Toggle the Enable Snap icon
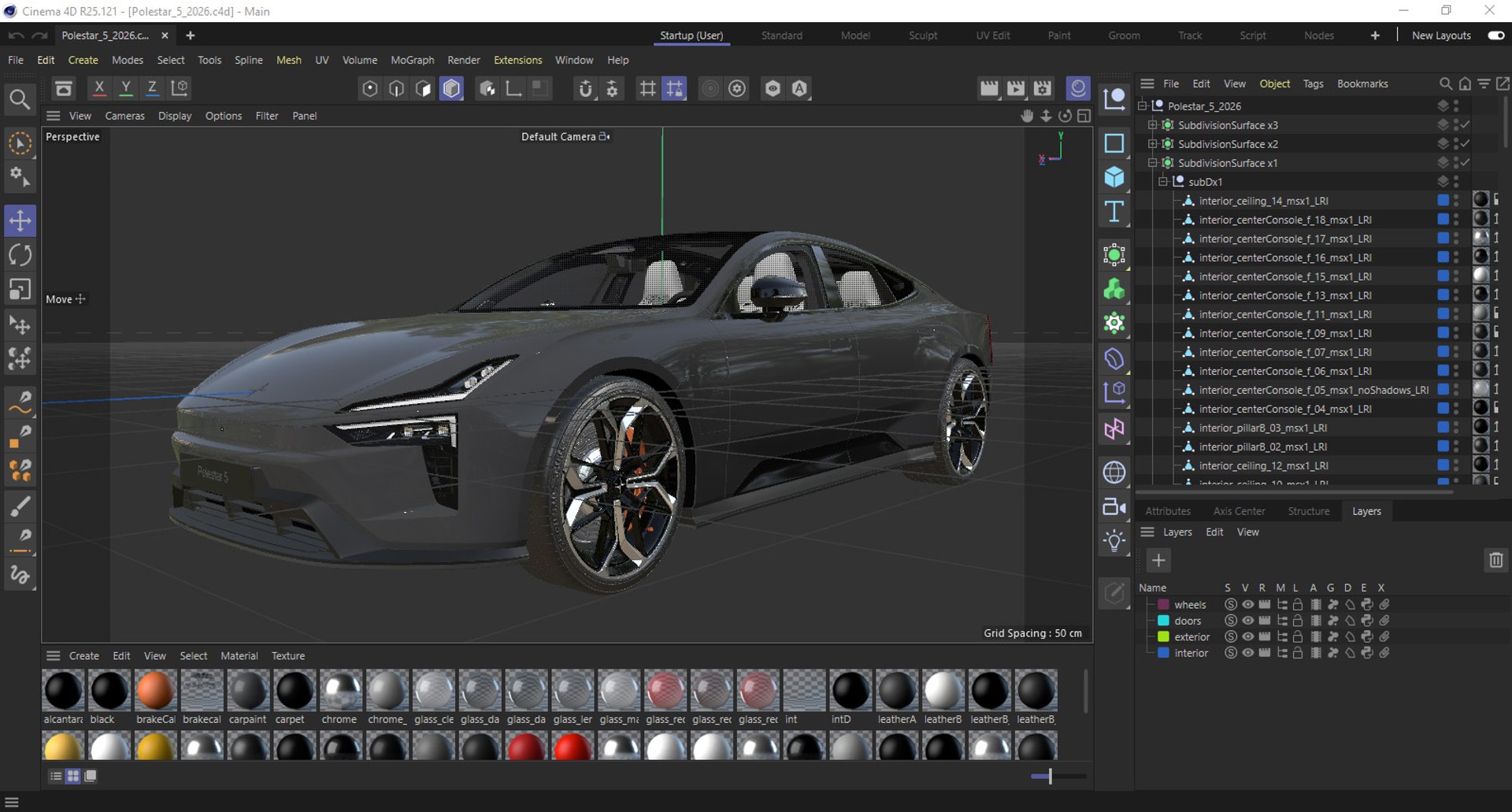Viewport: 1512px width, 812px height. [585, 88]
